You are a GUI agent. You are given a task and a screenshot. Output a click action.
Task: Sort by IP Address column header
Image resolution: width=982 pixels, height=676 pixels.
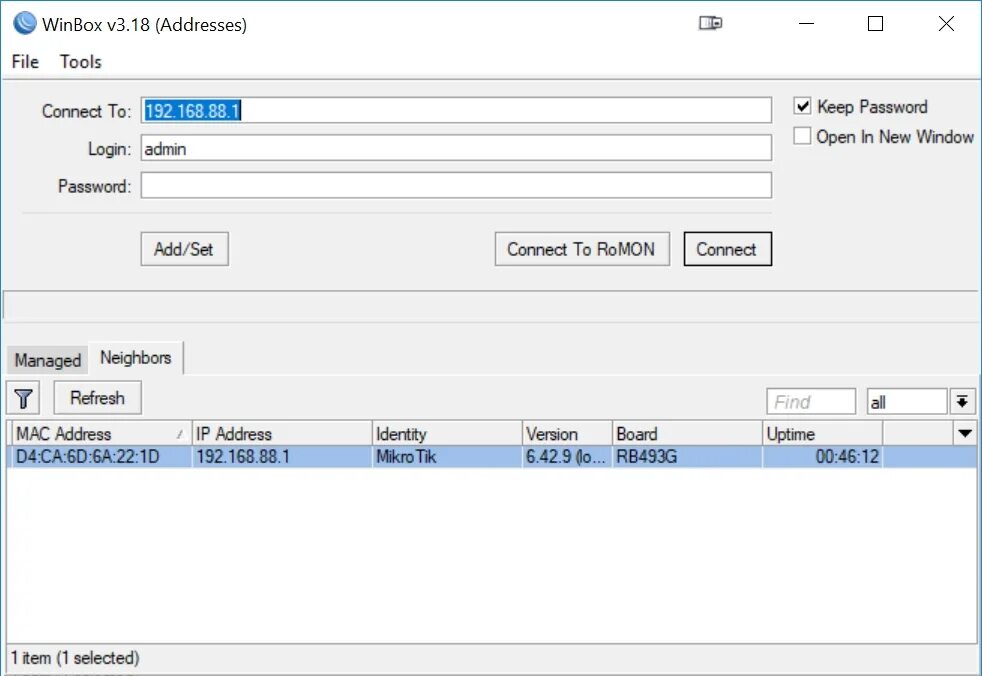(281, 434)
